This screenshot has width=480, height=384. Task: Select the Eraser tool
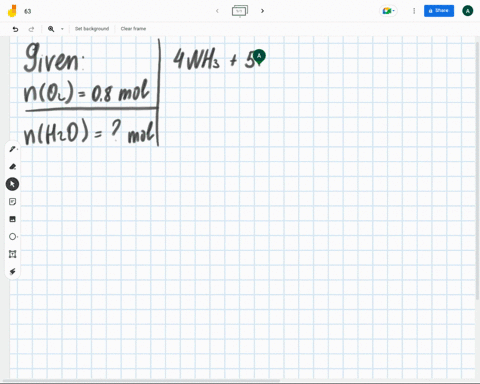(x=13, y=167)
